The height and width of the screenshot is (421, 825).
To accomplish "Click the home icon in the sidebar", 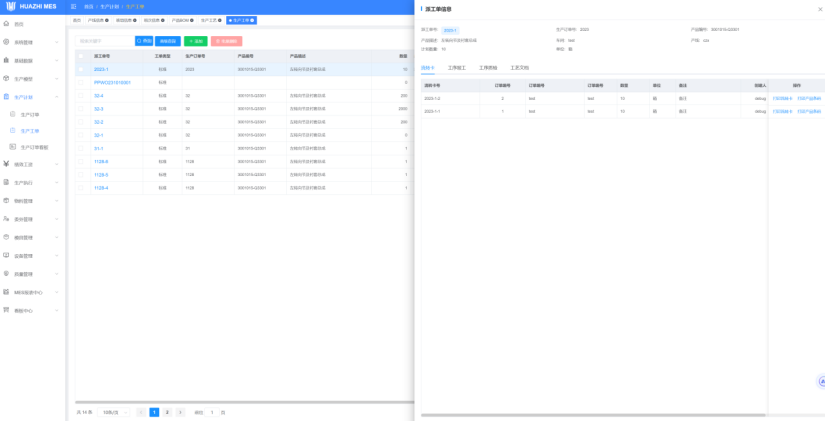I will pos(7,23).
